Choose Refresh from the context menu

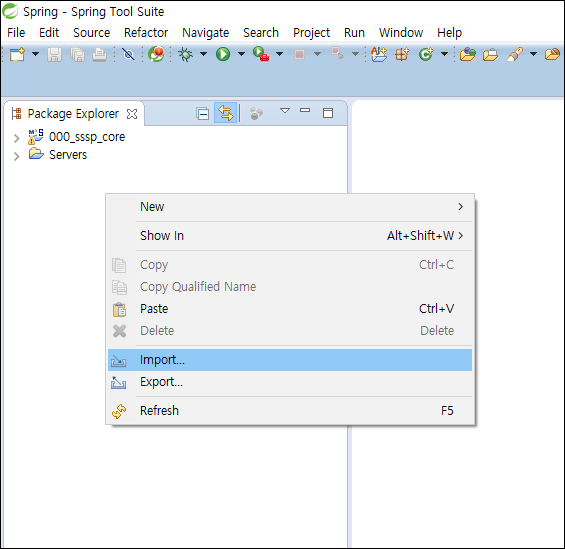point(290,411)
